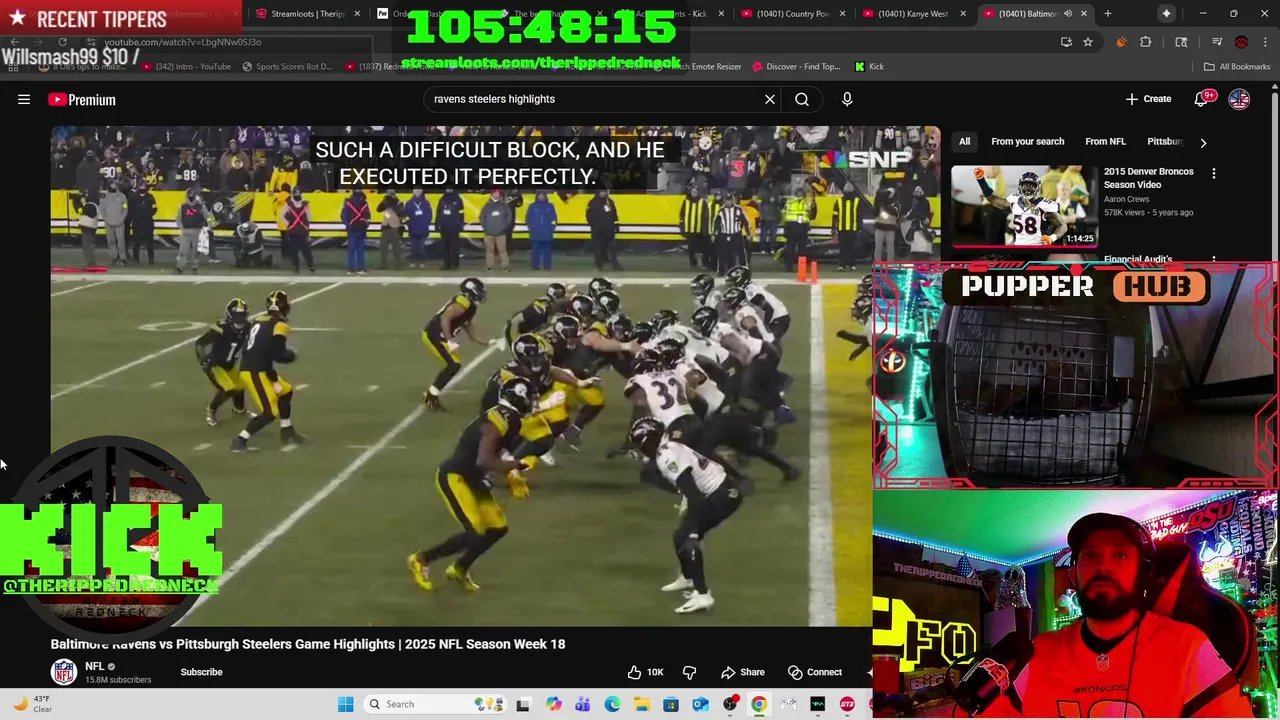Image resolution: width=1280 pixels, height=720 pixels.
Task: Select the From your search chip
Action: [x=1027, y=141]
